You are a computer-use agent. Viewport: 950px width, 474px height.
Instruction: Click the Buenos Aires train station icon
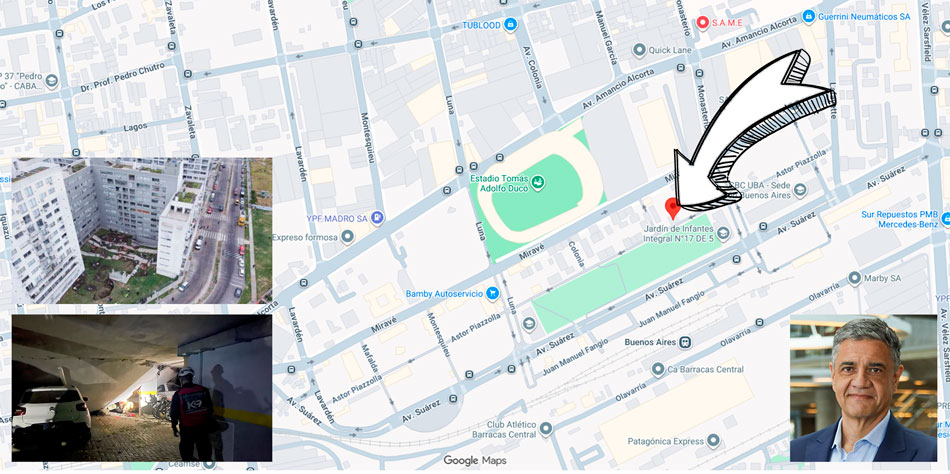[x=685, y=342]
